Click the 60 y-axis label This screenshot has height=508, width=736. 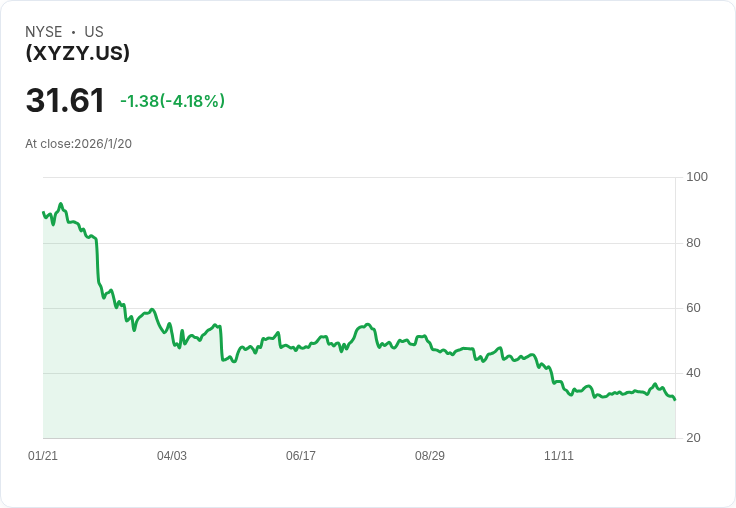(693, 308)
